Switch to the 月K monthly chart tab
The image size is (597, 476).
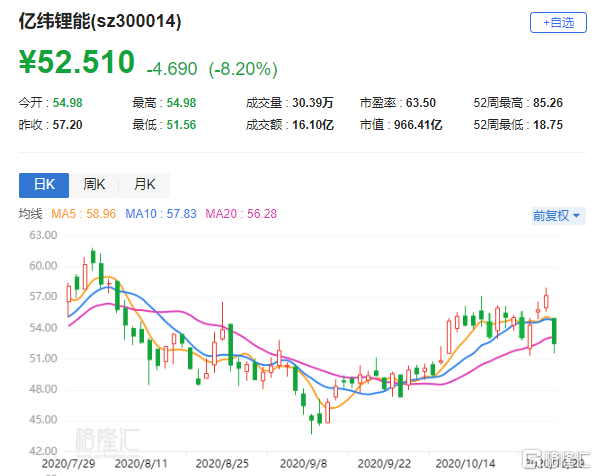(x=144, y=185)
